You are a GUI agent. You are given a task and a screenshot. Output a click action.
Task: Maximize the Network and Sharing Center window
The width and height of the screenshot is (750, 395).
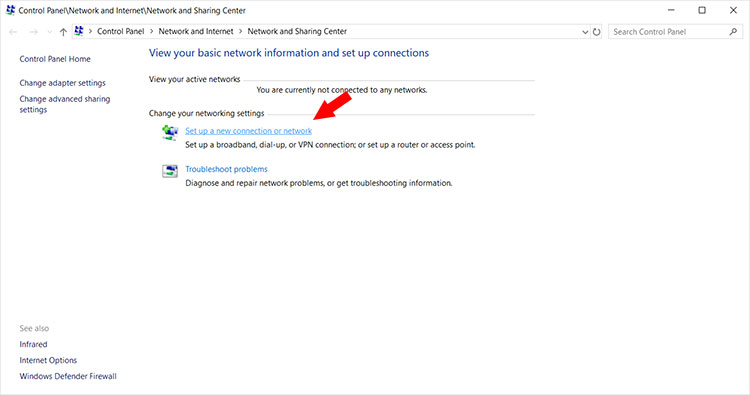pos(702,10)
